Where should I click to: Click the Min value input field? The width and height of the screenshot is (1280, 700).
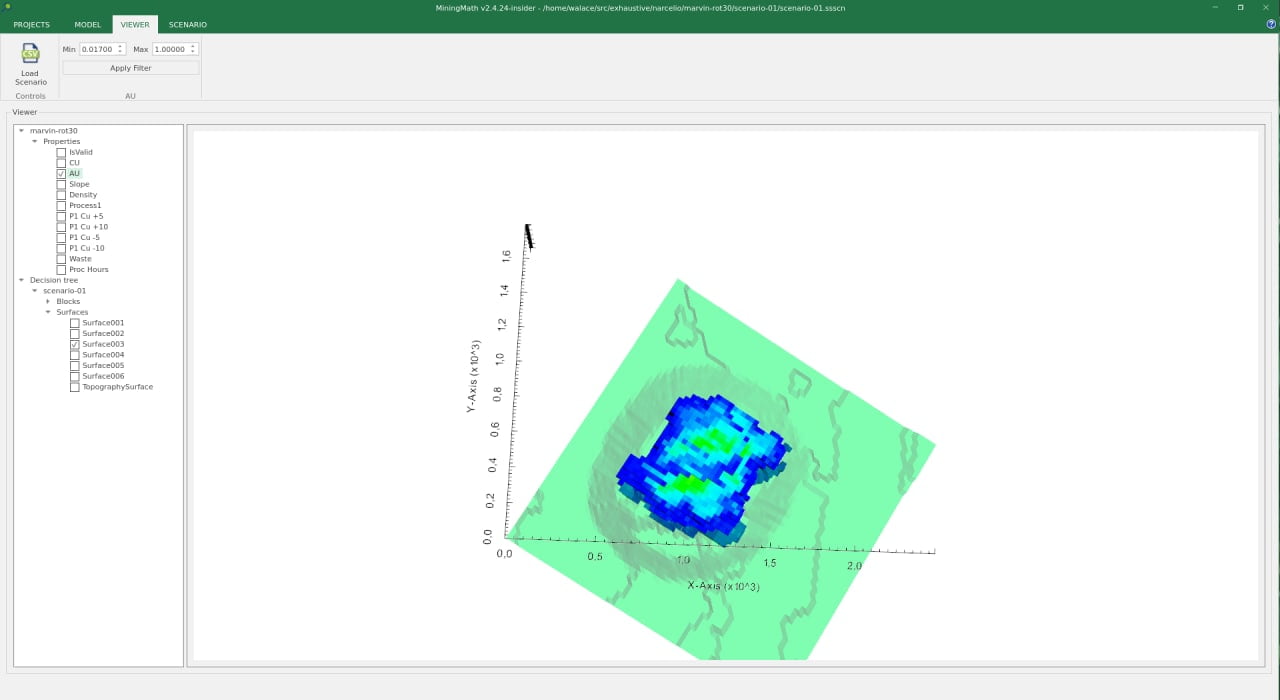[97, 49]
